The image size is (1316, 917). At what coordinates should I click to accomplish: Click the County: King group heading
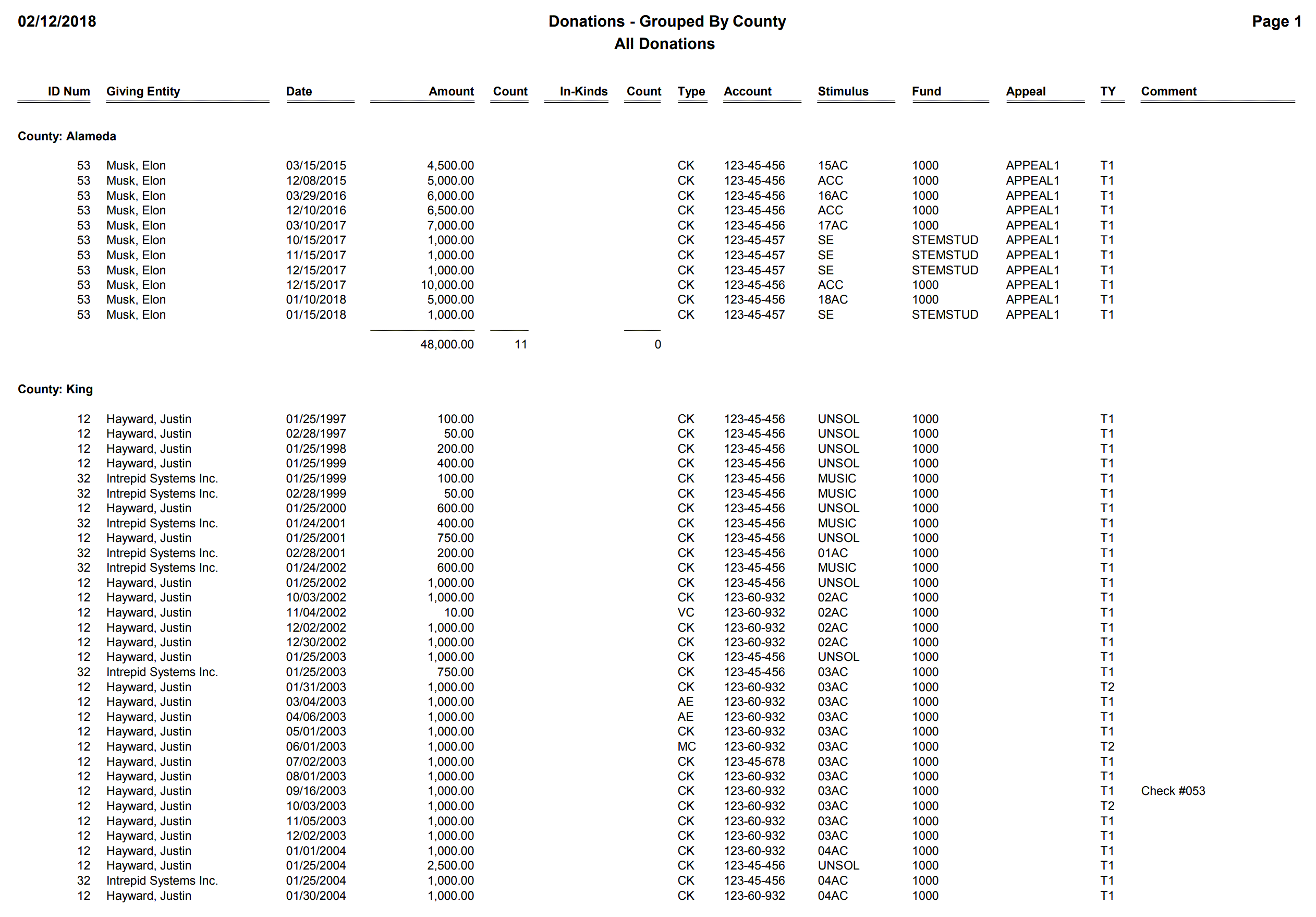tap(55, 390)
